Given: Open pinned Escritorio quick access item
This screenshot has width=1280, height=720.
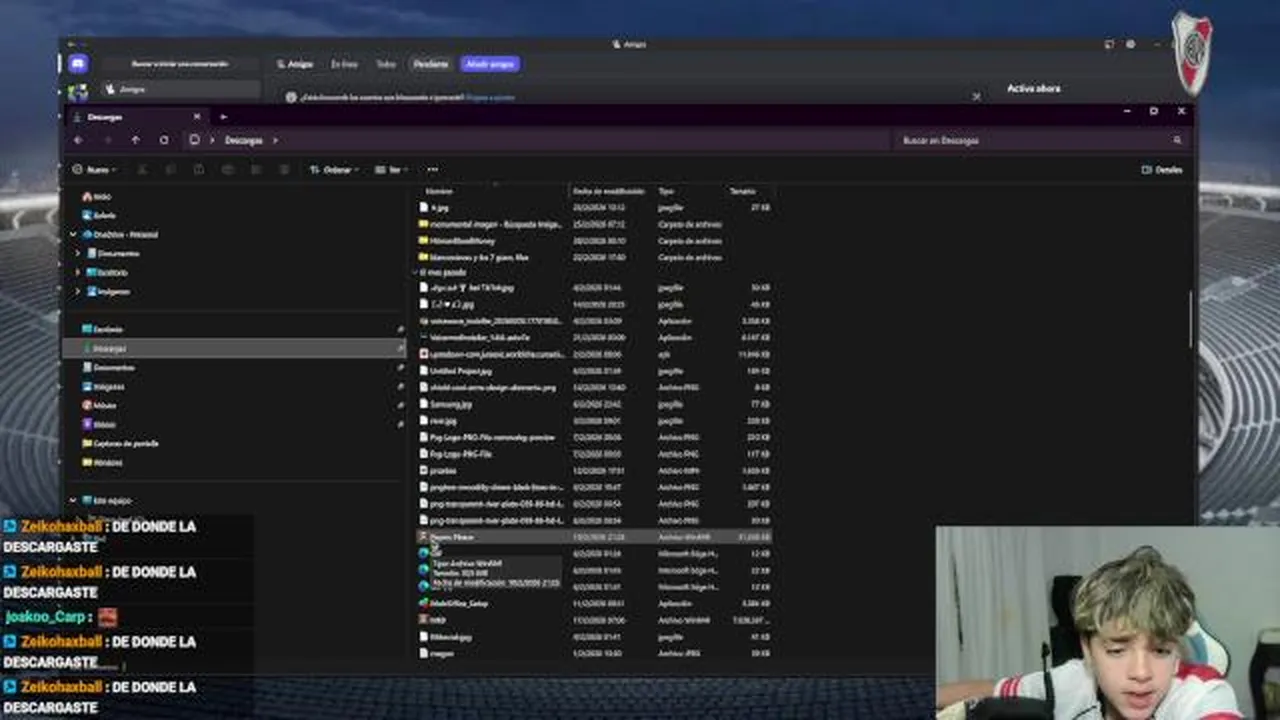Looking at the screenshot, I should click(102, 329).
